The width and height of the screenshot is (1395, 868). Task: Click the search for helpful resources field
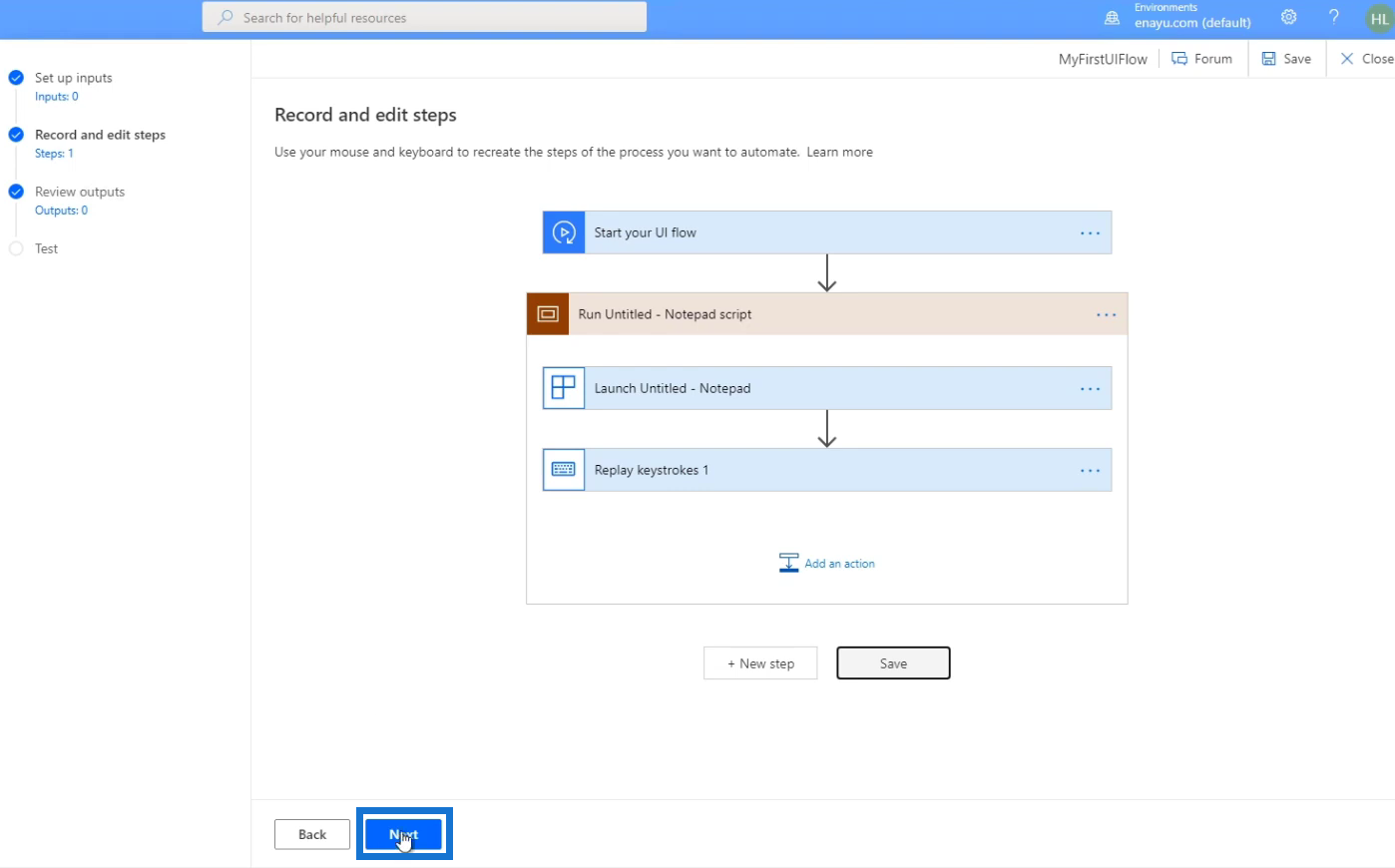click(x=424, y=17)
